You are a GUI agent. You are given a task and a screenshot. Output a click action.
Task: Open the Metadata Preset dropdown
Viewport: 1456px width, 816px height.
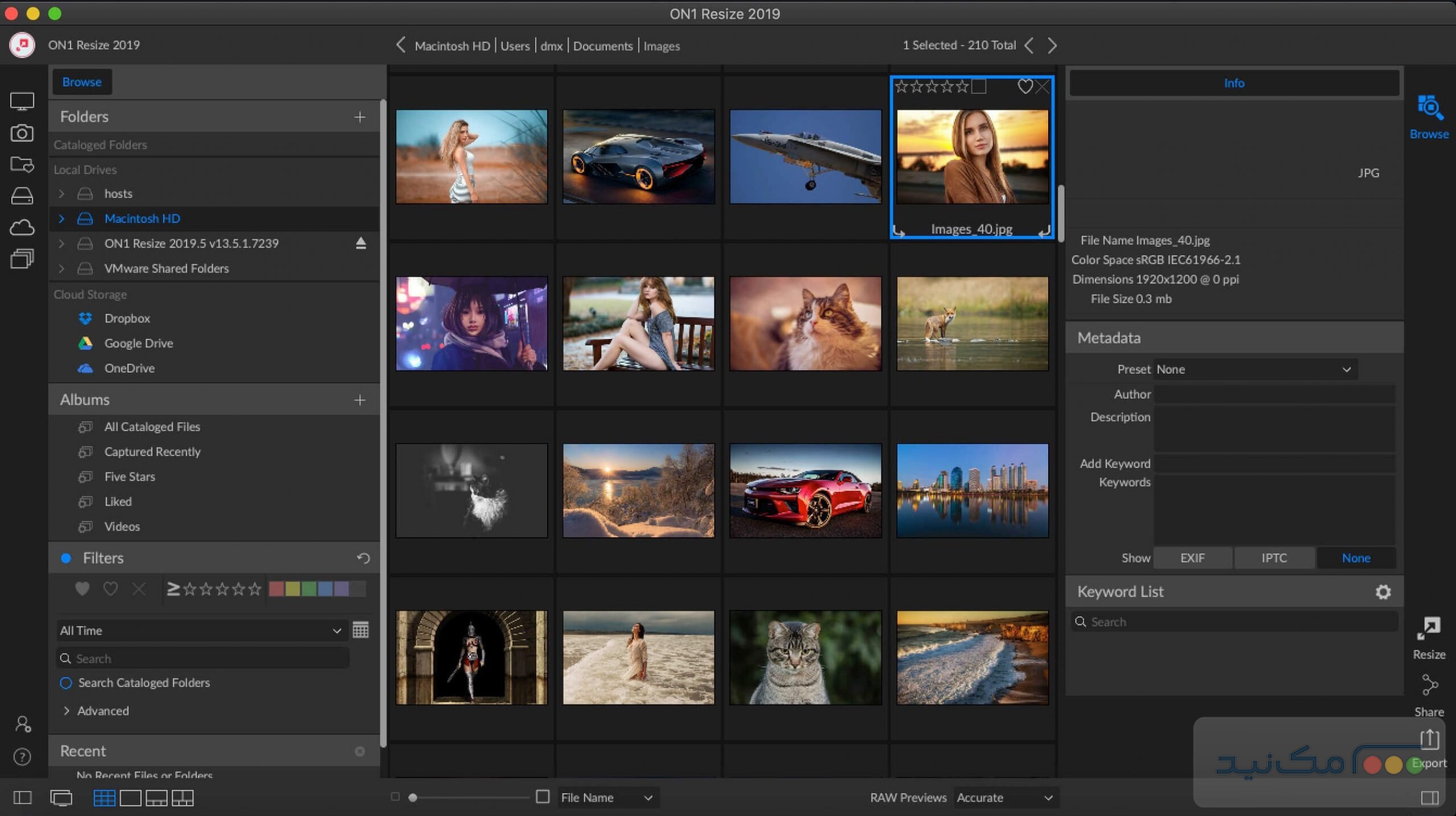coord(1254,370)
